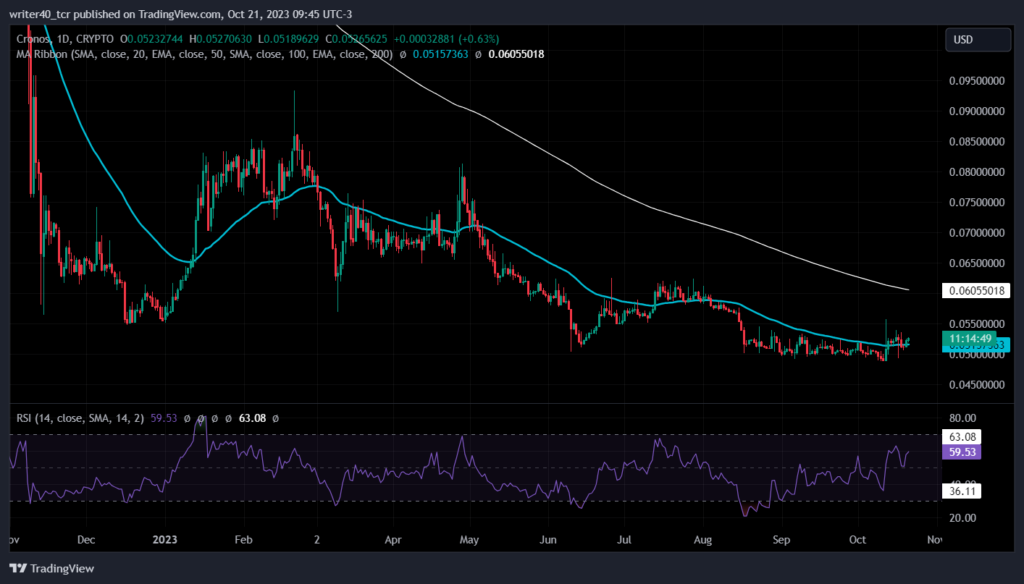
Task: Click the Sep label on time axis
Action: tap(781, 540)
